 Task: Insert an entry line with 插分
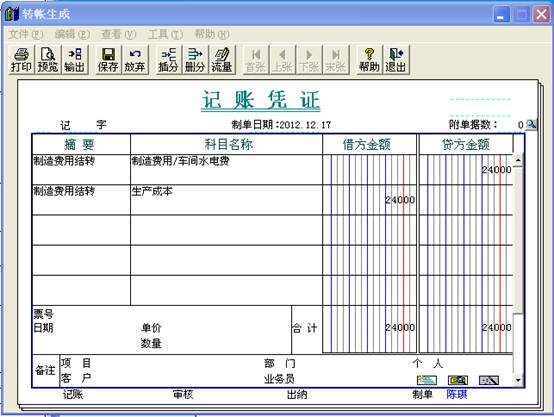(168, 60)
